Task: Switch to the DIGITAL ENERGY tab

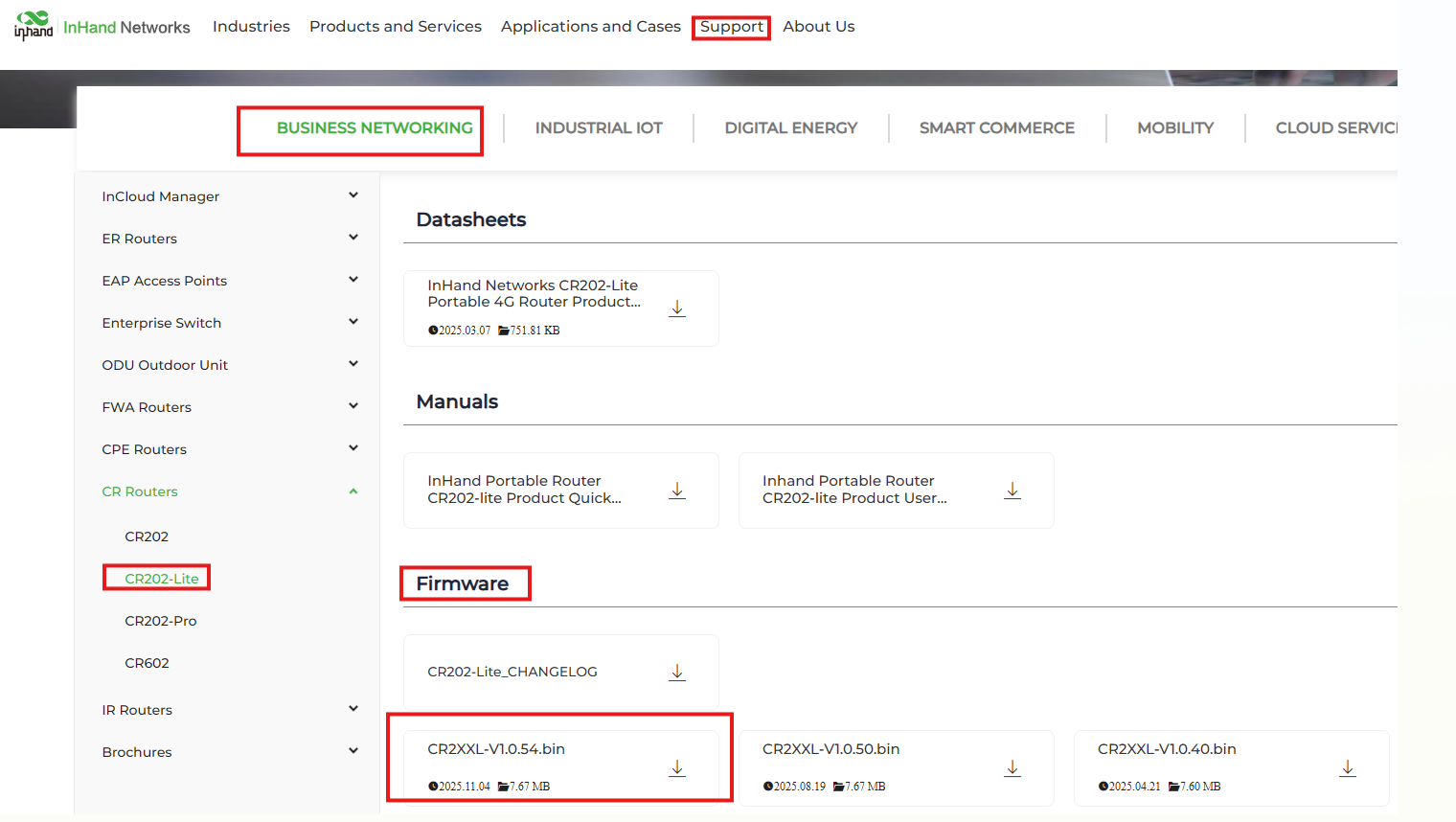Action: pos(790,128)
